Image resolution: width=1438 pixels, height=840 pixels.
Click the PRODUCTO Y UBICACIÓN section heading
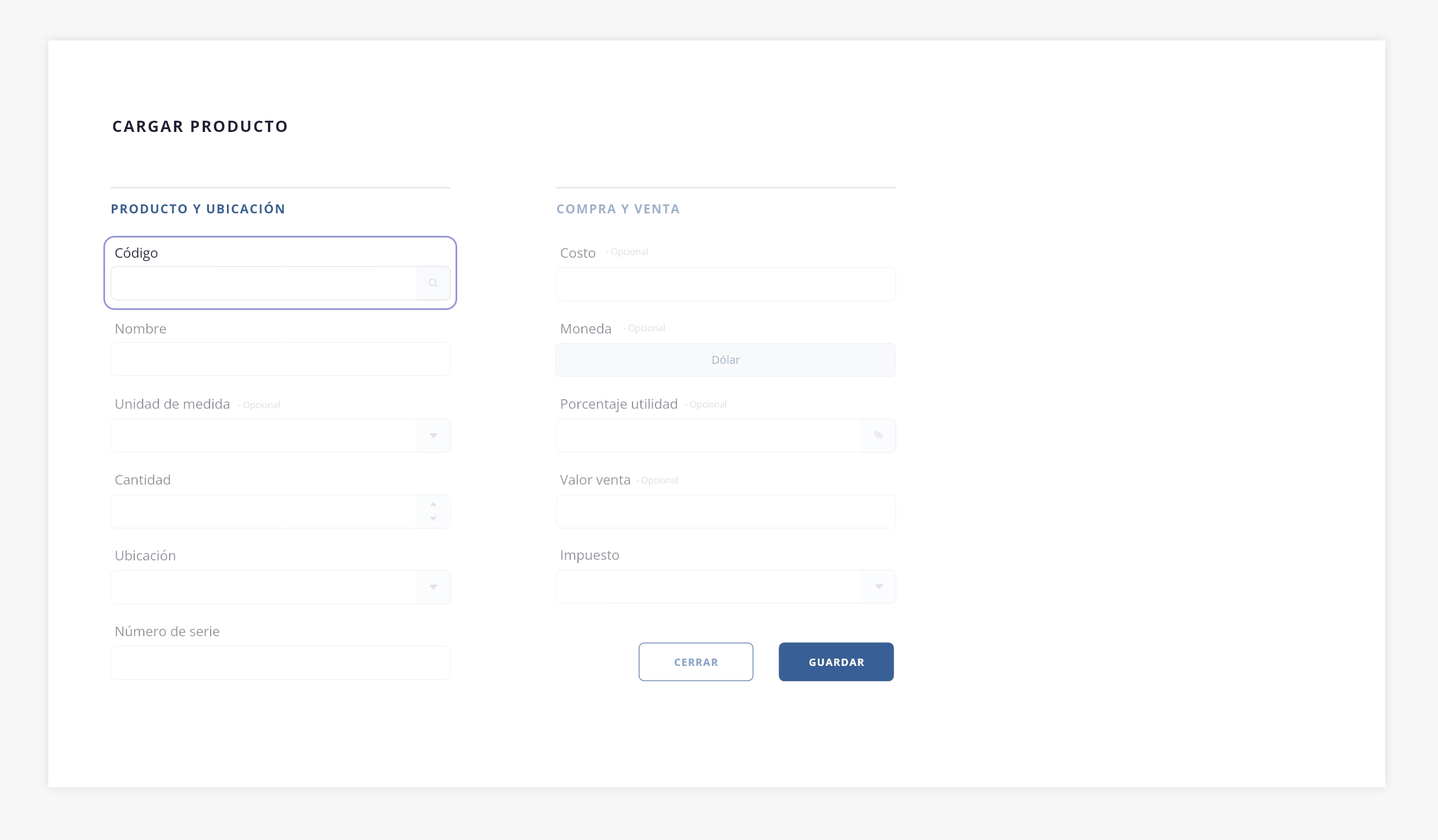[x=197, y=209]
